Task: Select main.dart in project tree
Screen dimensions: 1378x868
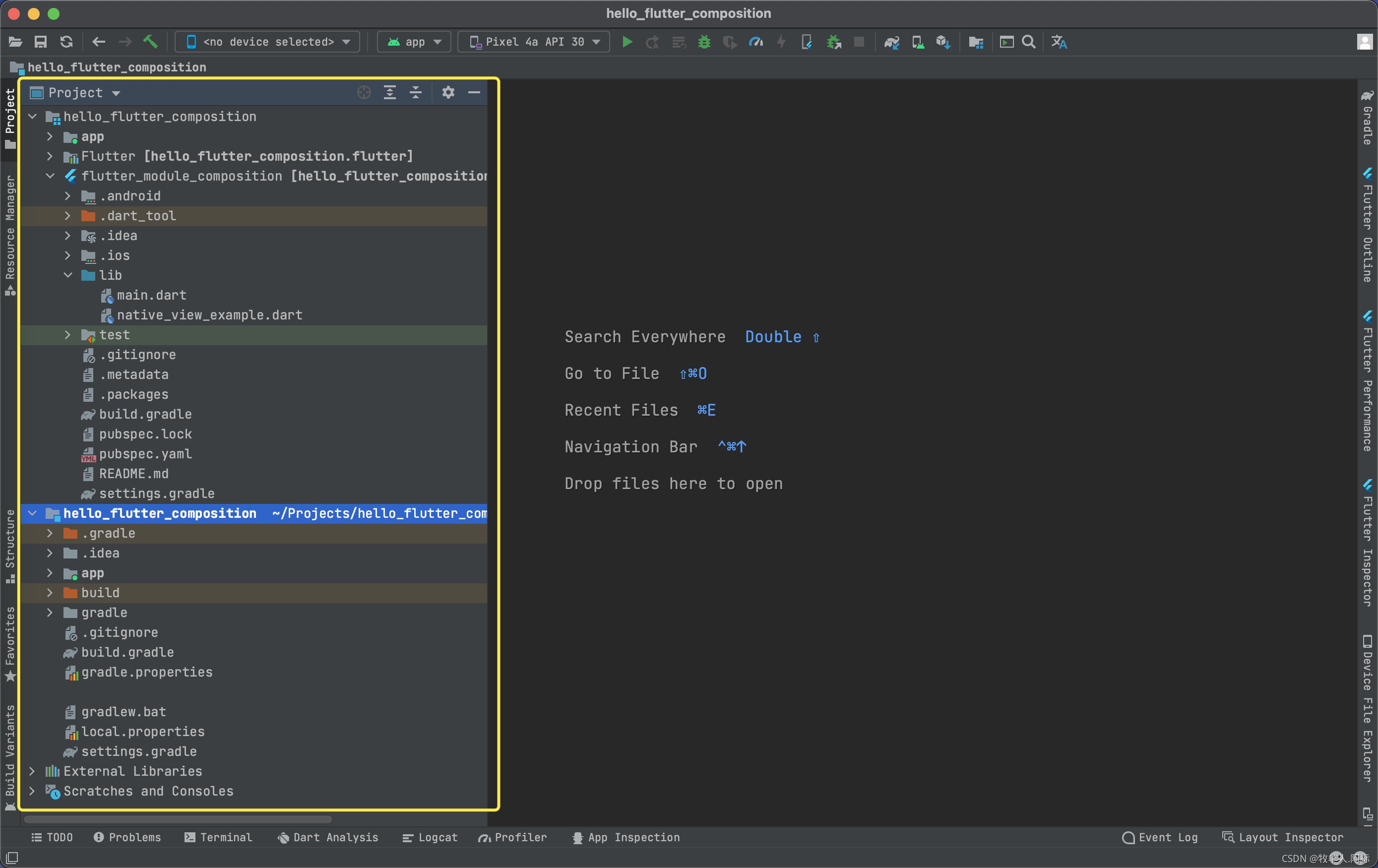Action: pyautogui.click(x=151, y=295)
